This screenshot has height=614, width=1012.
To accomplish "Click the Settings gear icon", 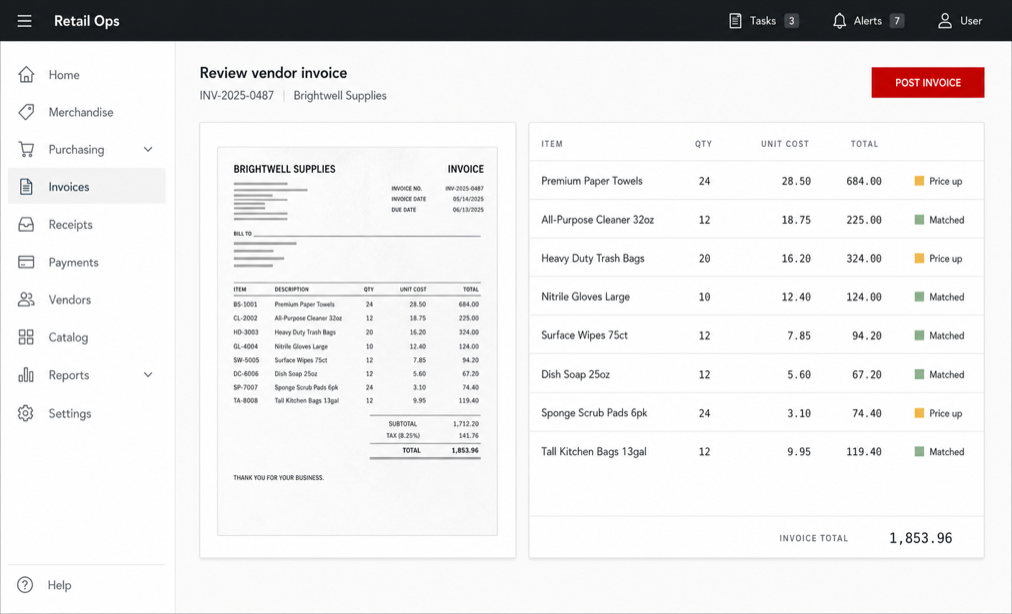I will click(26, 413).
